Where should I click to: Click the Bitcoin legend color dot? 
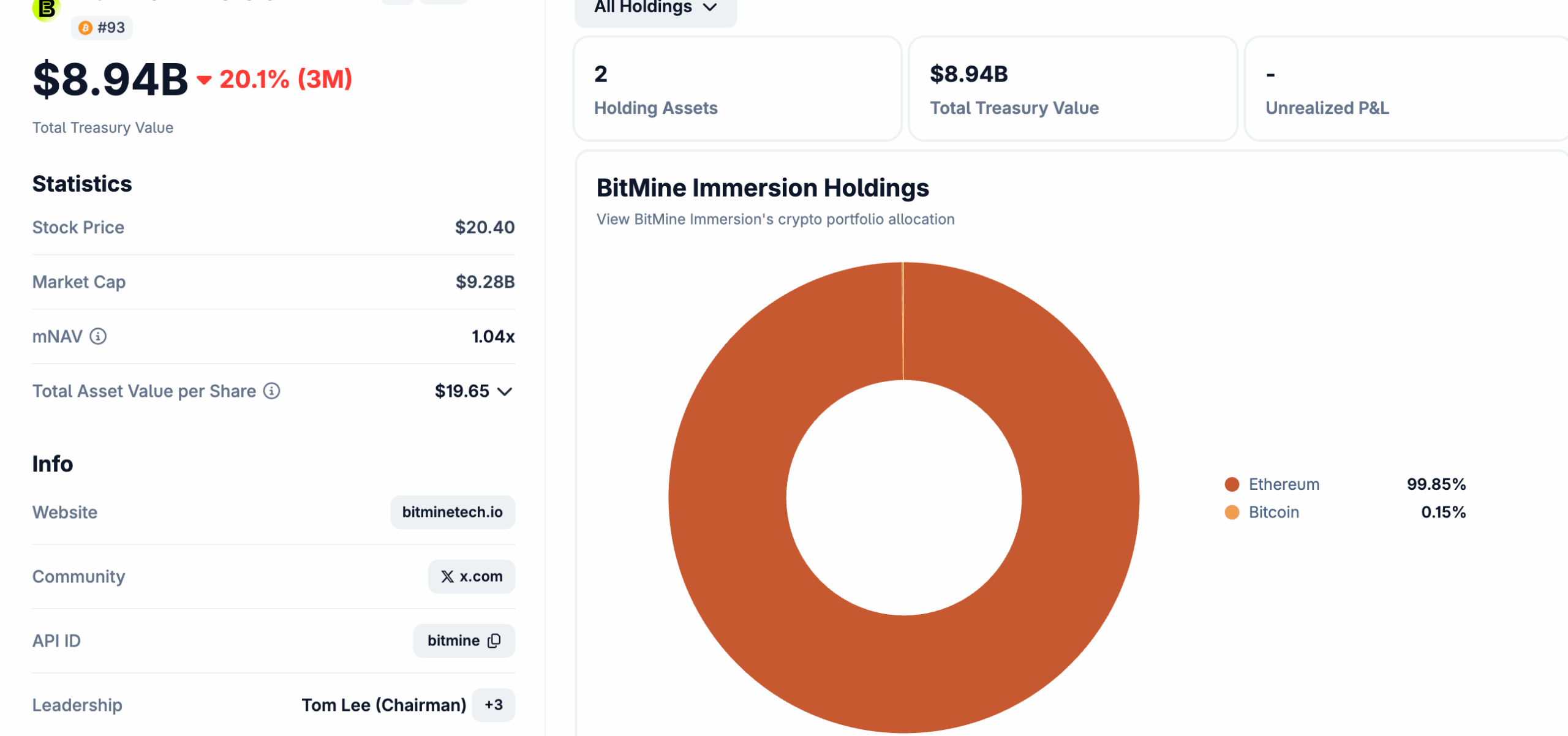(x=1232, y=512)
